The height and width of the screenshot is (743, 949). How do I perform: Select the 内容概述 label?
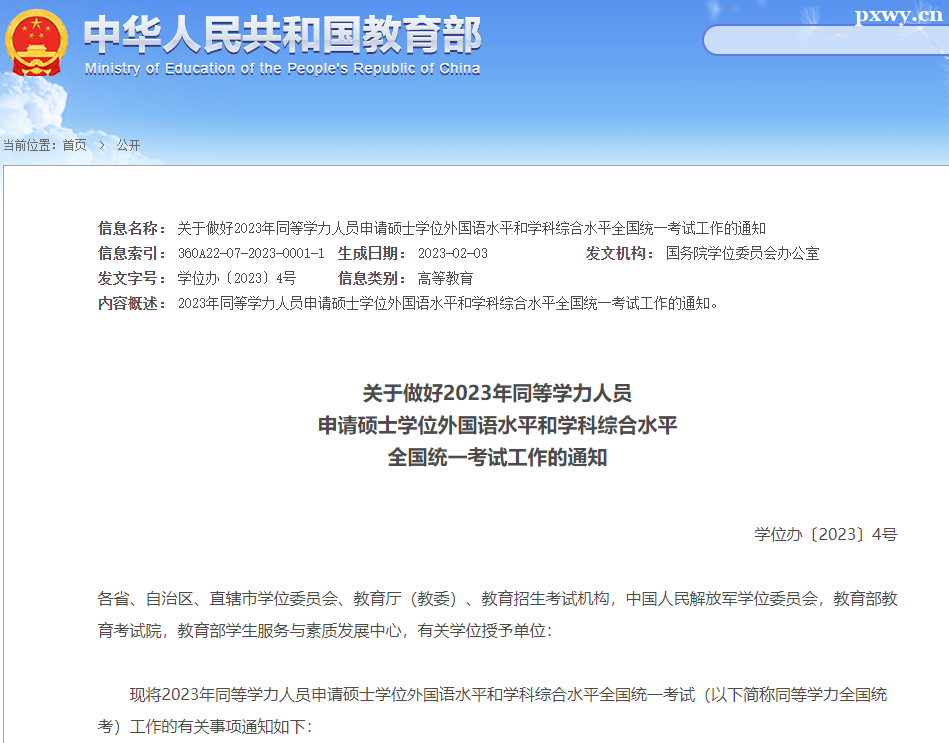(132, 303)
